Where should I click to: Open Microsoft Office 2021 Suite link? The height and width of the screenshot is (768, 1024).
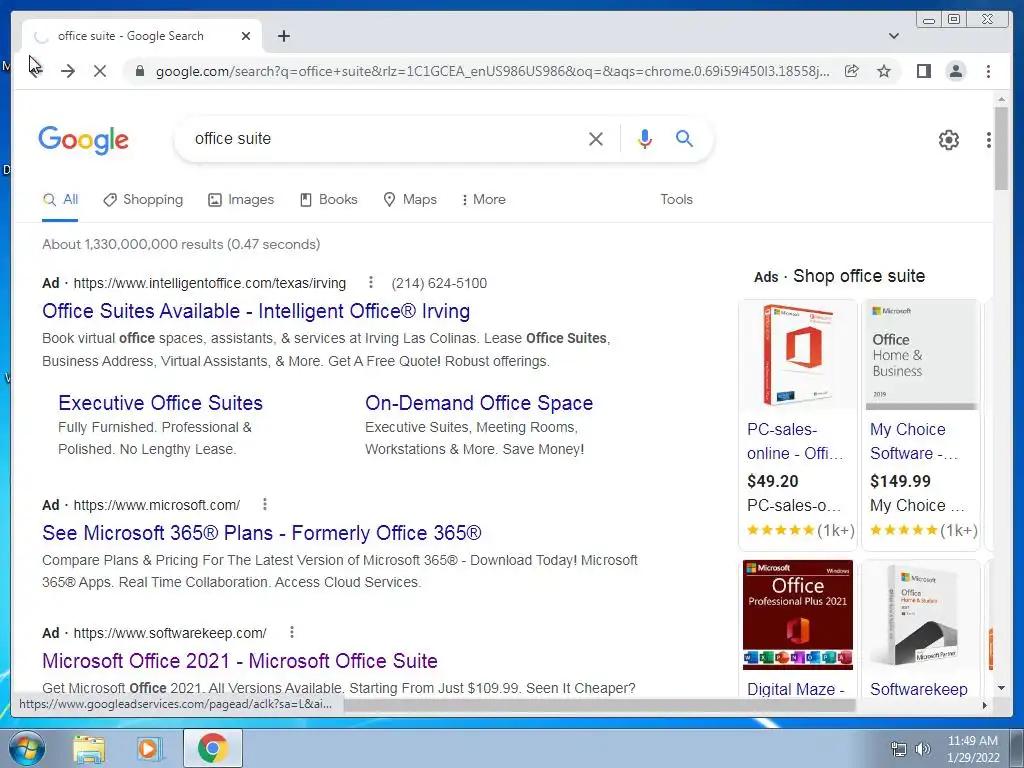click(x=240, y=661)
